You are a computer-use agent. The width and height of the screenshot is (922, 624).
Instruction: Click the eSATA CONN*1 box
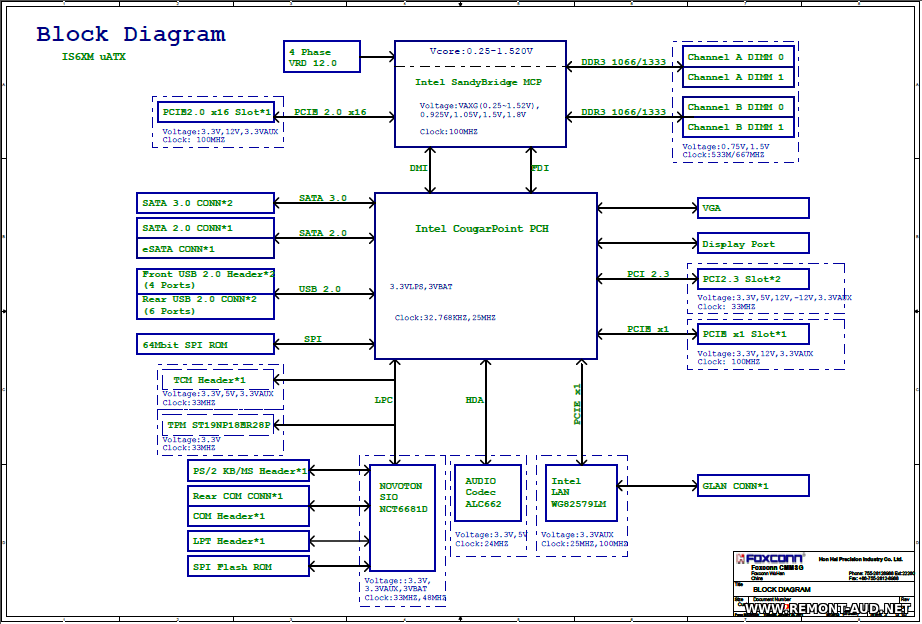point(205,248)
